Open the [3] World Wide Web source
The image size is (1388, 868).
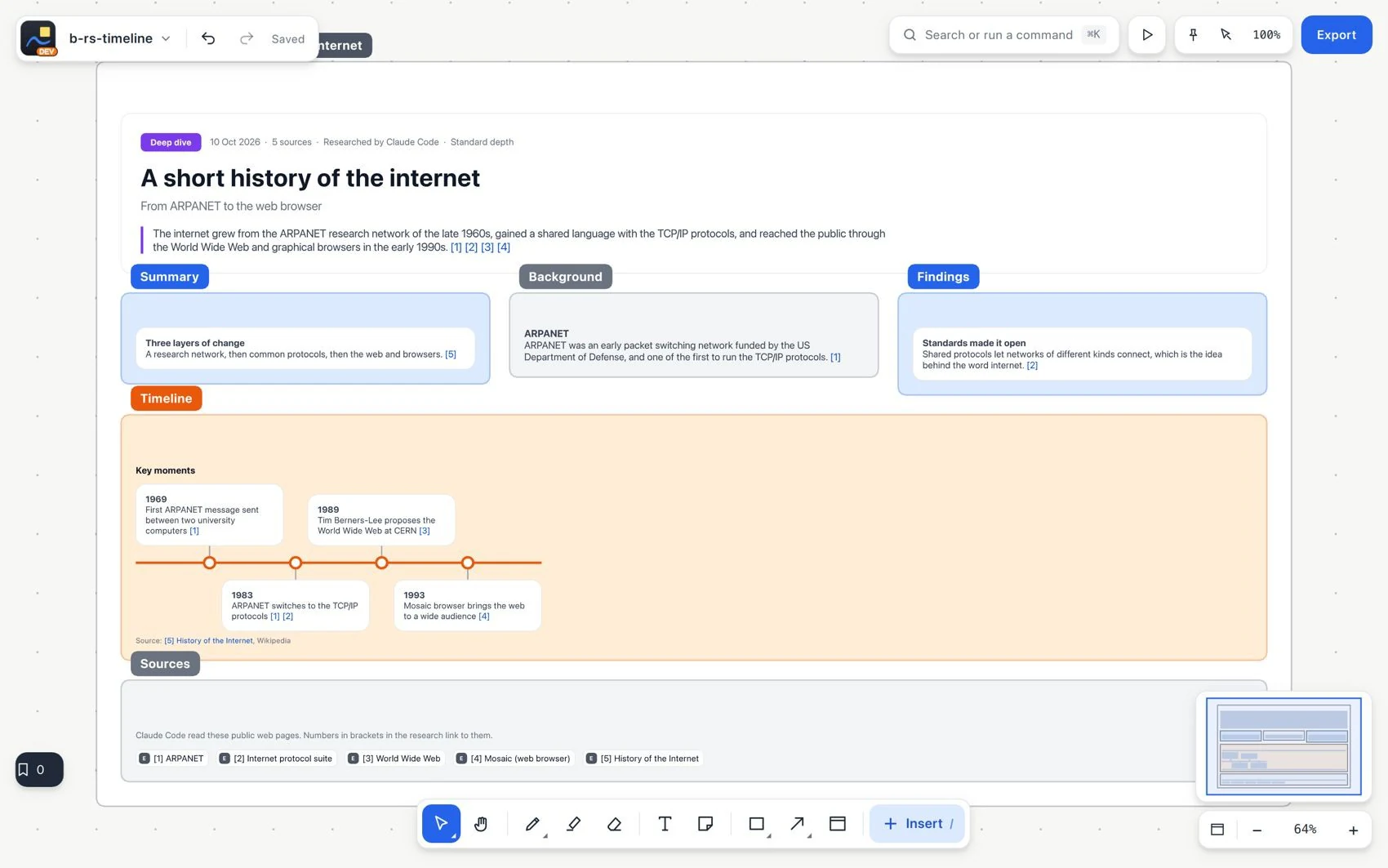point(394,759)
